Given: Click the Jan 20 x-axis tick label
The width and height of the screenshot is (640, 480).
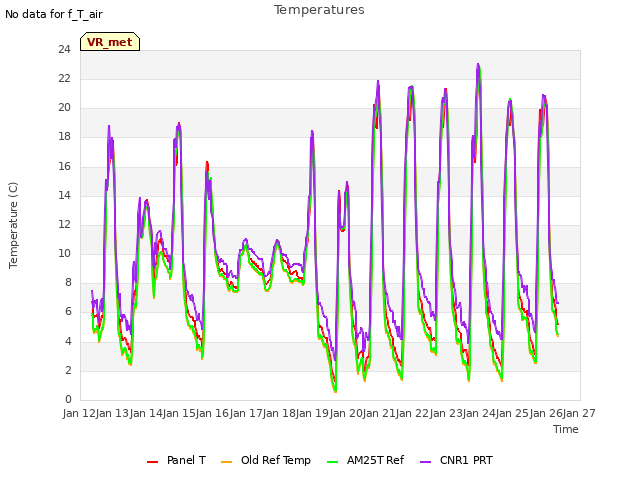Looking at the screenshot, I should click(345, 413).
